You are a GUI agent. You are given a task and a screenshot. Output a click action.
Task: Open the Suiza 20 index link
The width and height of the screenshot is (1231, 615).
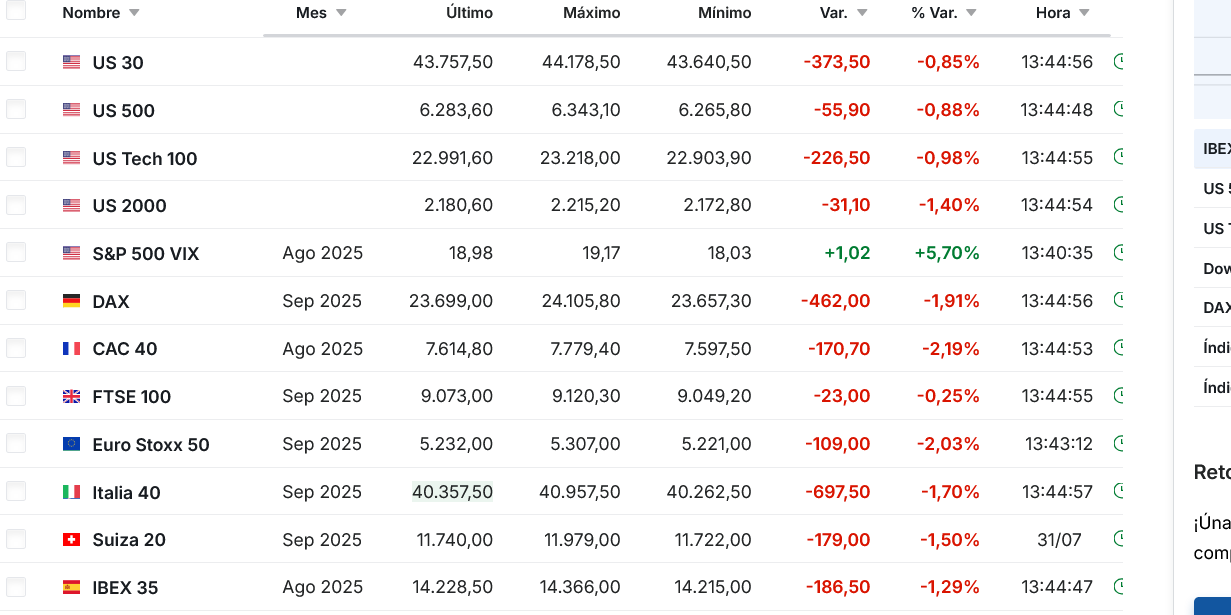129,540
